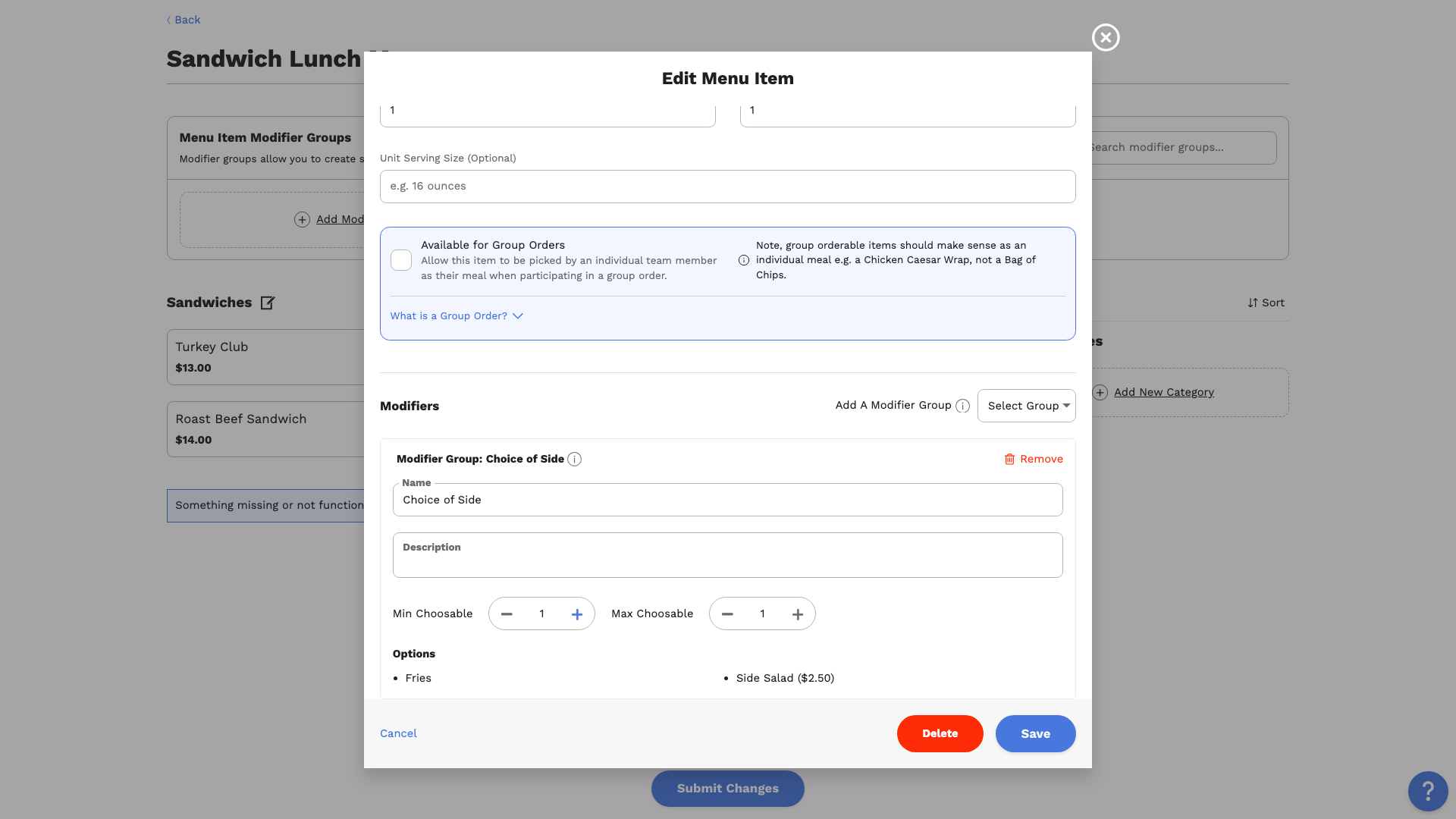The height and width of the screenshot is (819, 1456).
Task: Open the help question mark button
Action: point(1428,791)
